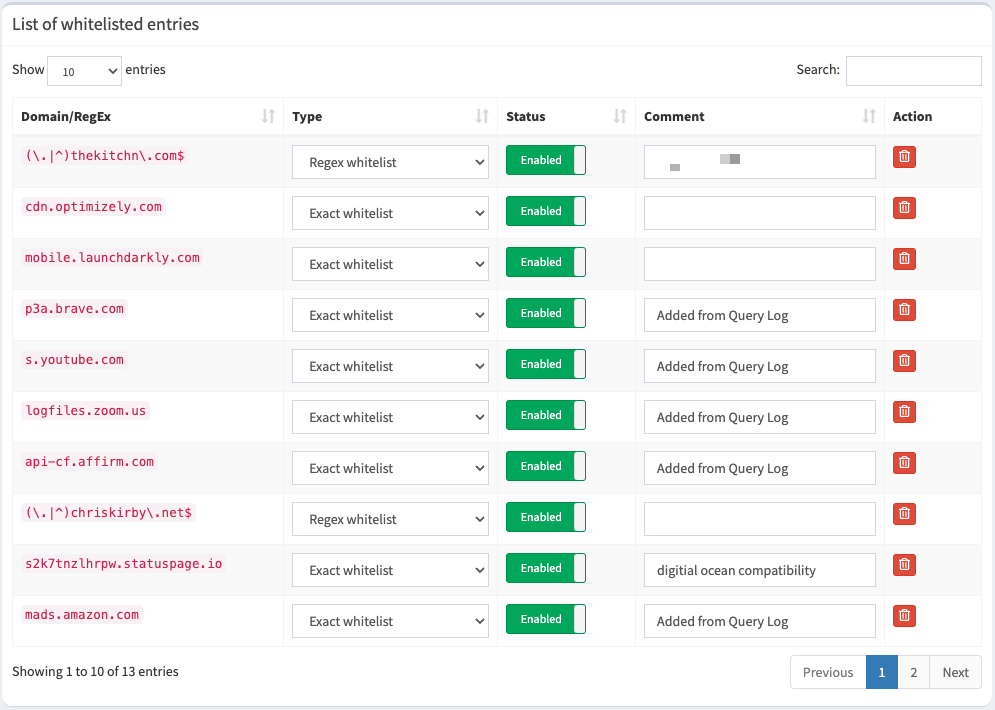This screenshot has width=995, height=710.
Task: Go to page 2 of entries
Action: [x=913, y=672]
